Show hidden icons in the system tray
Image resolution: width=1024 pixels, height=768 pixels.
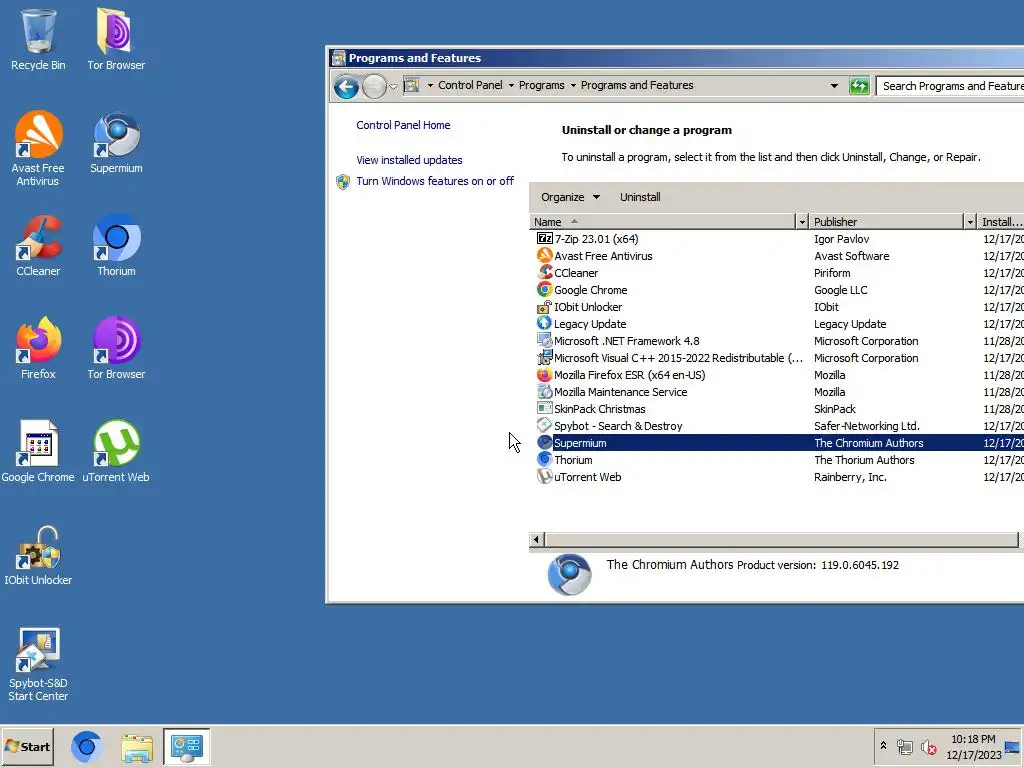883,745
